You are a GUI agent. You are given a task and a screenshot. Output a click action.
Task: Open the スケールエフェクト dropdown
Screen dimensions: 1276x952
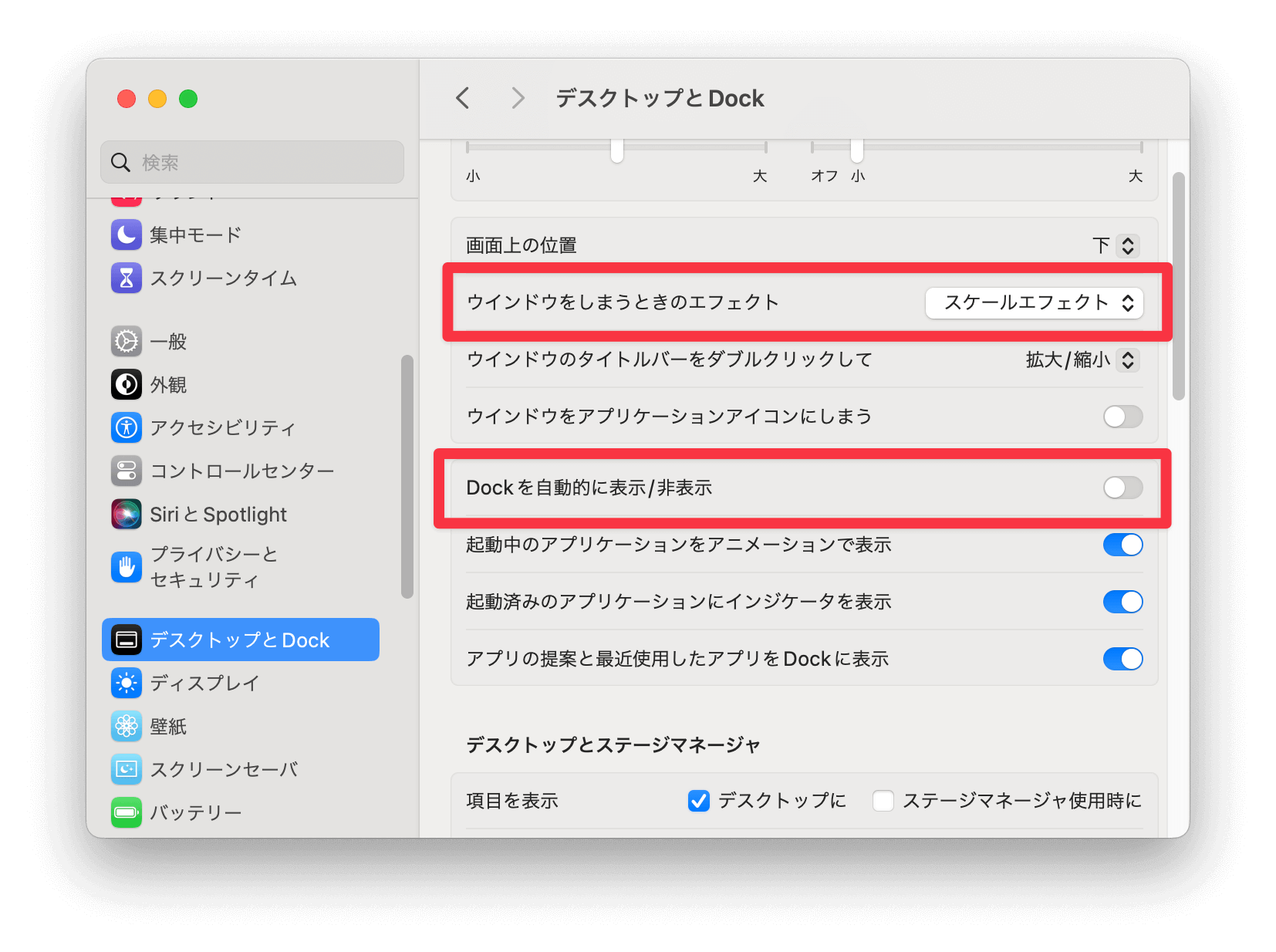tap(1034, 302)
